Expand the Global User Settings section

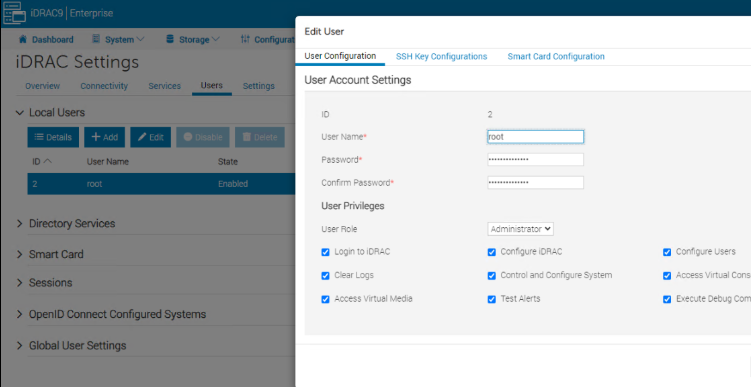20,346
